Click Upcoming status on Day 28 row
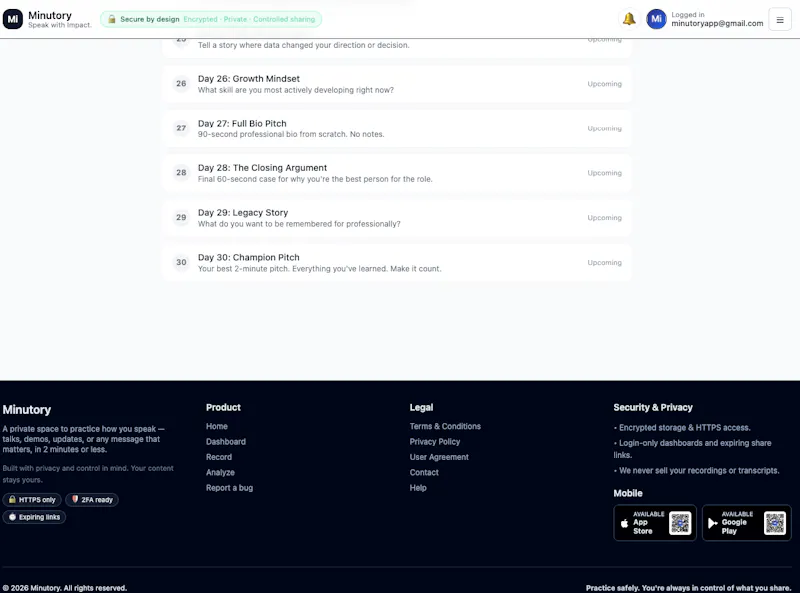 tap(605, 173)
